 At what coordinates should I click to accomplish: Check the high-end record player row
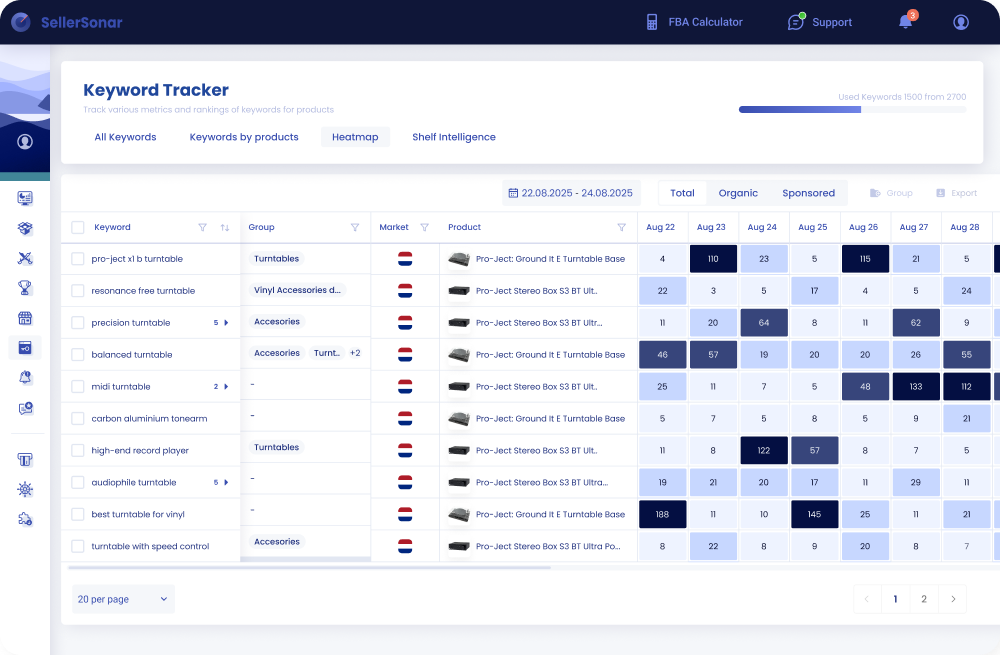point(78,450)
